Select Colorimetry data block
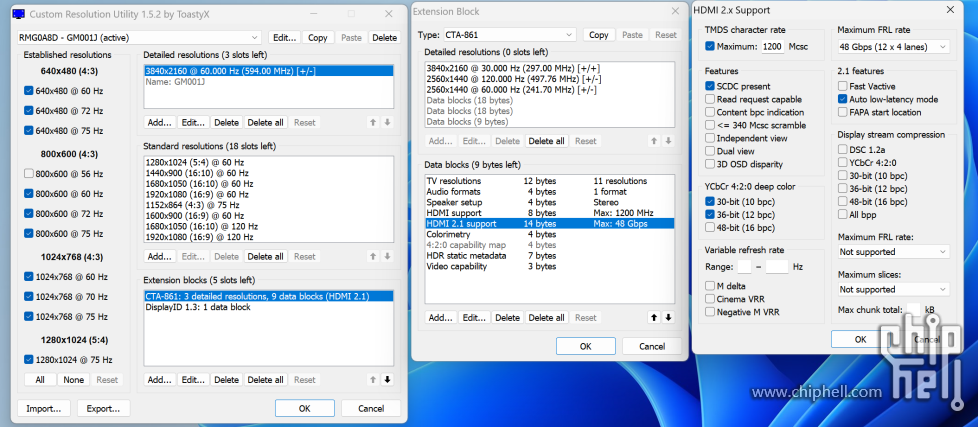The height and width of the screenshot is (427, 978). coord(550,234)
